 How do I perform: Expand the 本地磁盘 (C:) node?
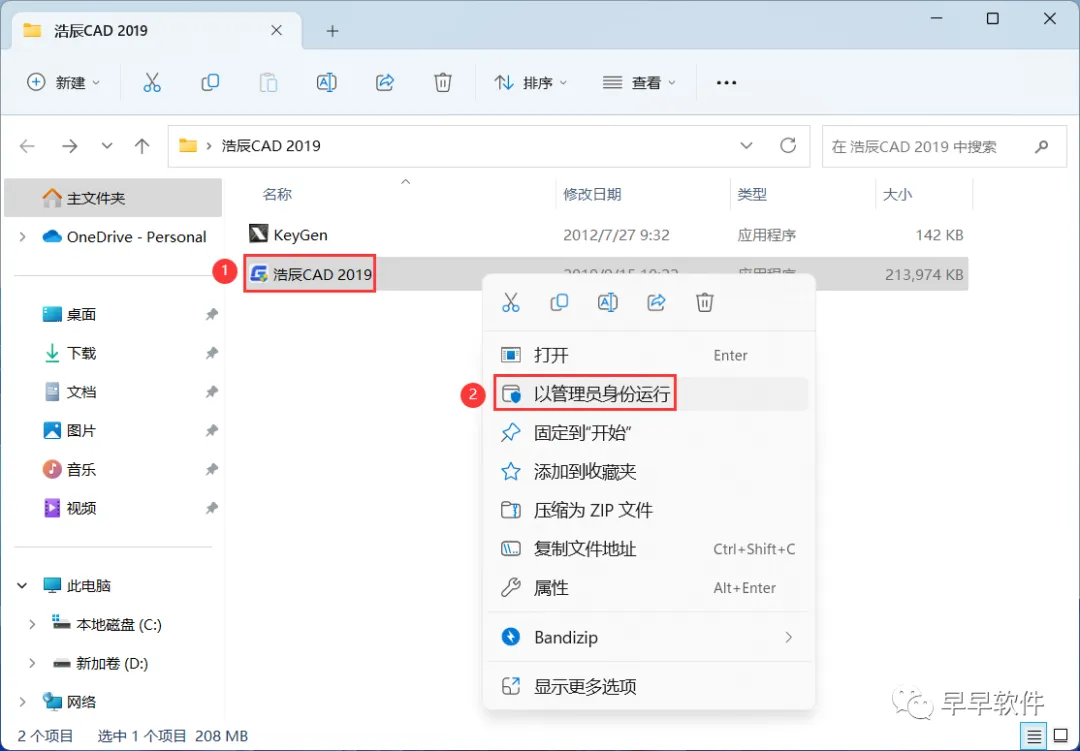pyautogui.click(x=32, y=624)
